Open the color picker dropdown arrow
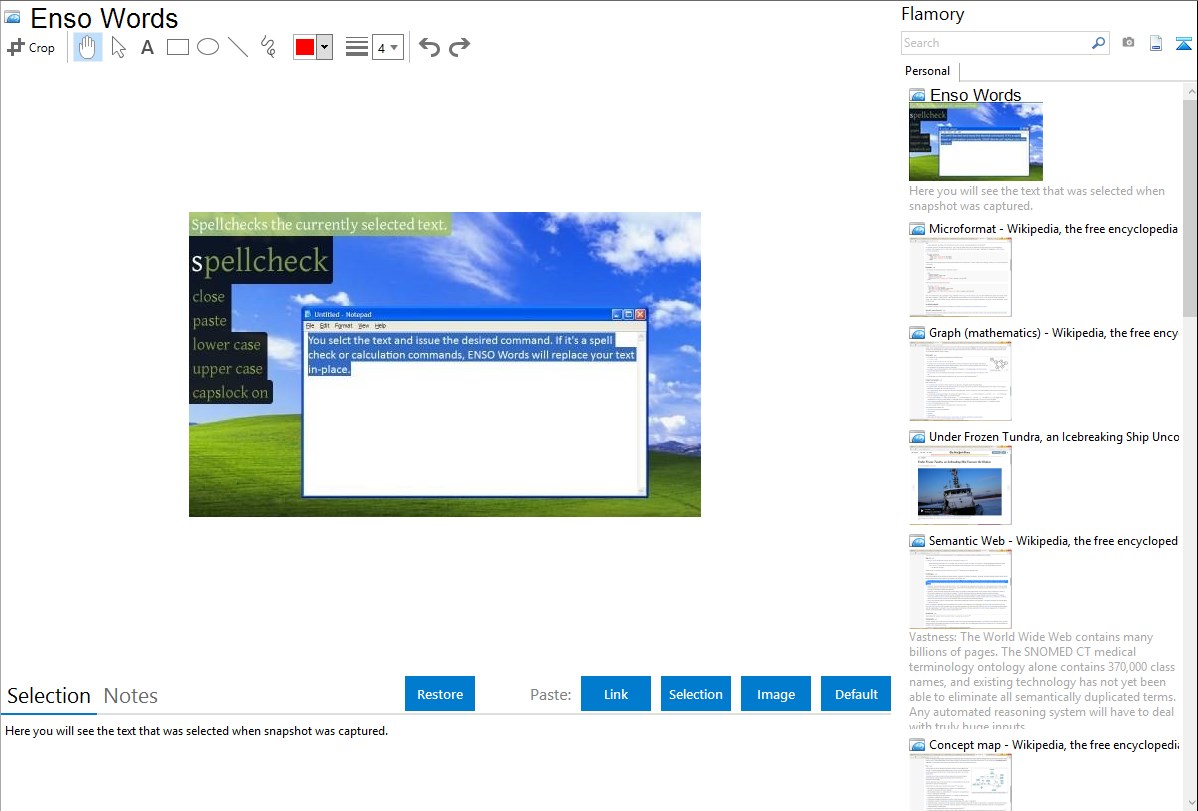 click(x=325, y=47)
